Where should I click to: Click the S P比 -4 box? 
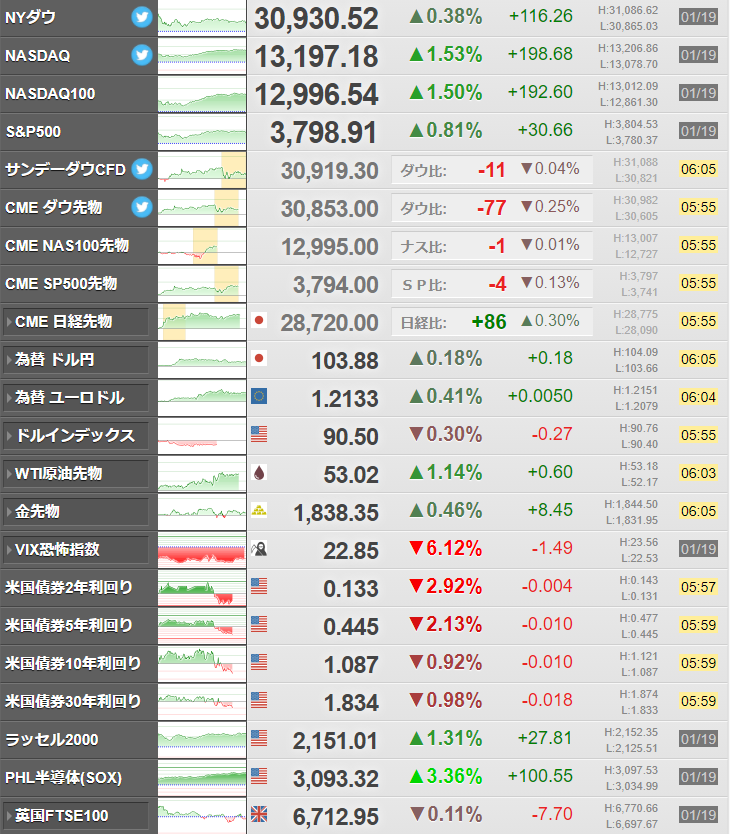click(492, 284)
